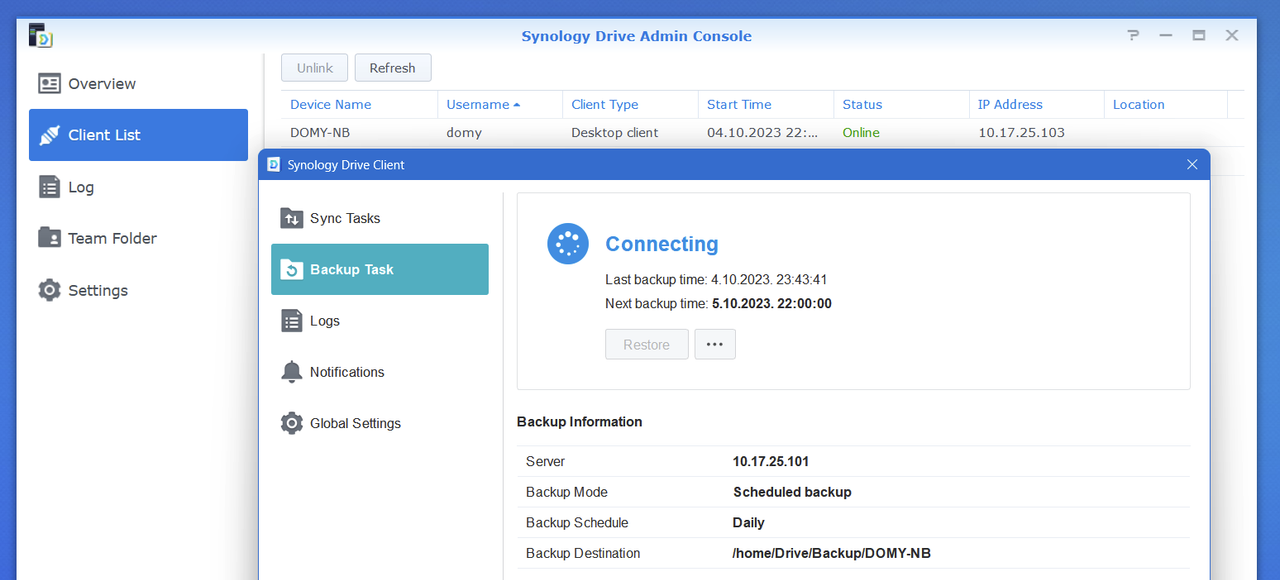This screenshot has height=580, width=1280.
Task: Click the Client List plug icon
Action: click(x=49, y=135)
